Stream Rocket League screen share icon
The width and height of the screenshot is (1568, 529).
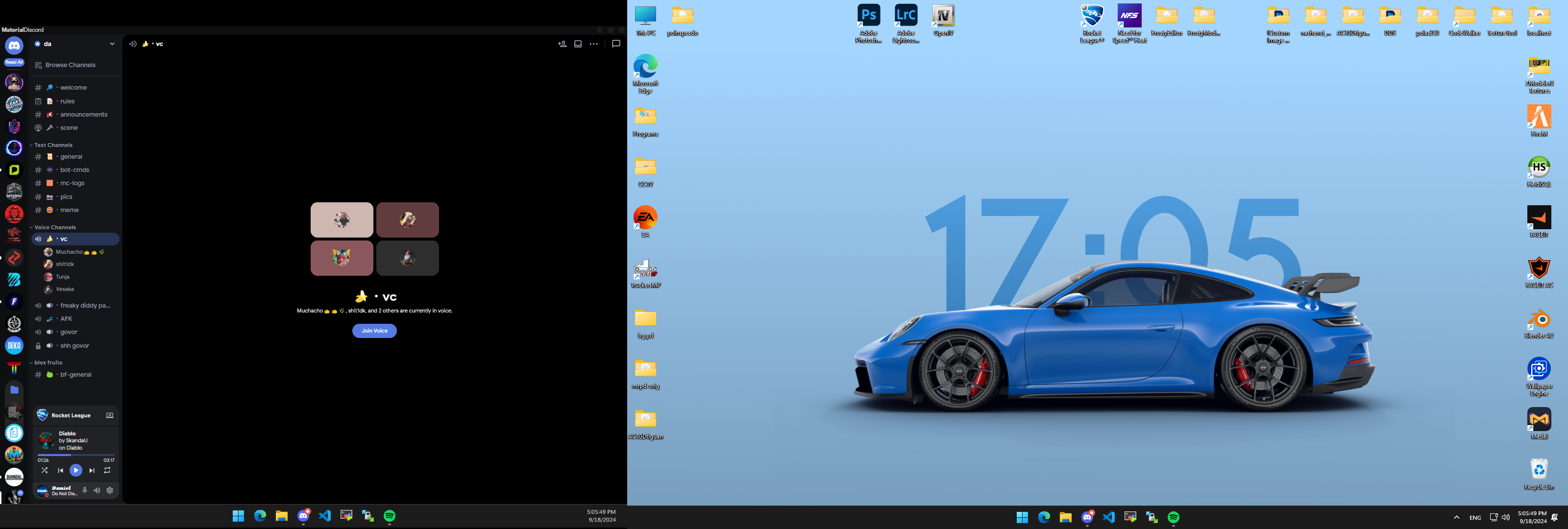[110, 416]
